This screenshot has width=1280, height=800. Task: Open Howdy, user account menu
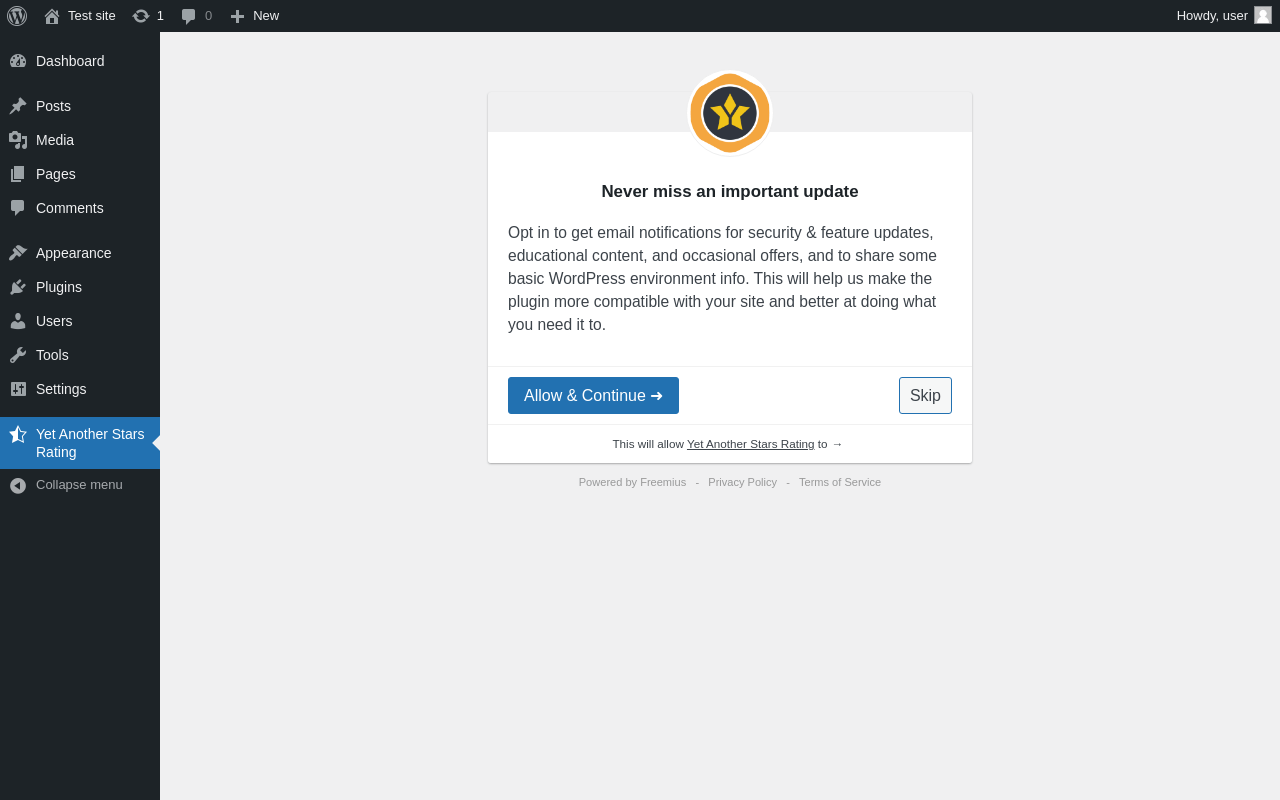click(x=1224, y=16)
